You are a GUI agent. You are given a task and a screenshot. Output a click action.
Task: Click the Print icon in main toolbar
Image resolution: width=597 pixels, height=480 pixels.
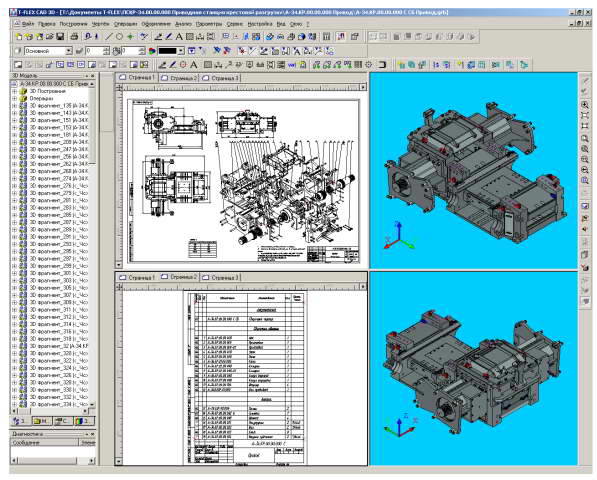(x=75, y=37)
